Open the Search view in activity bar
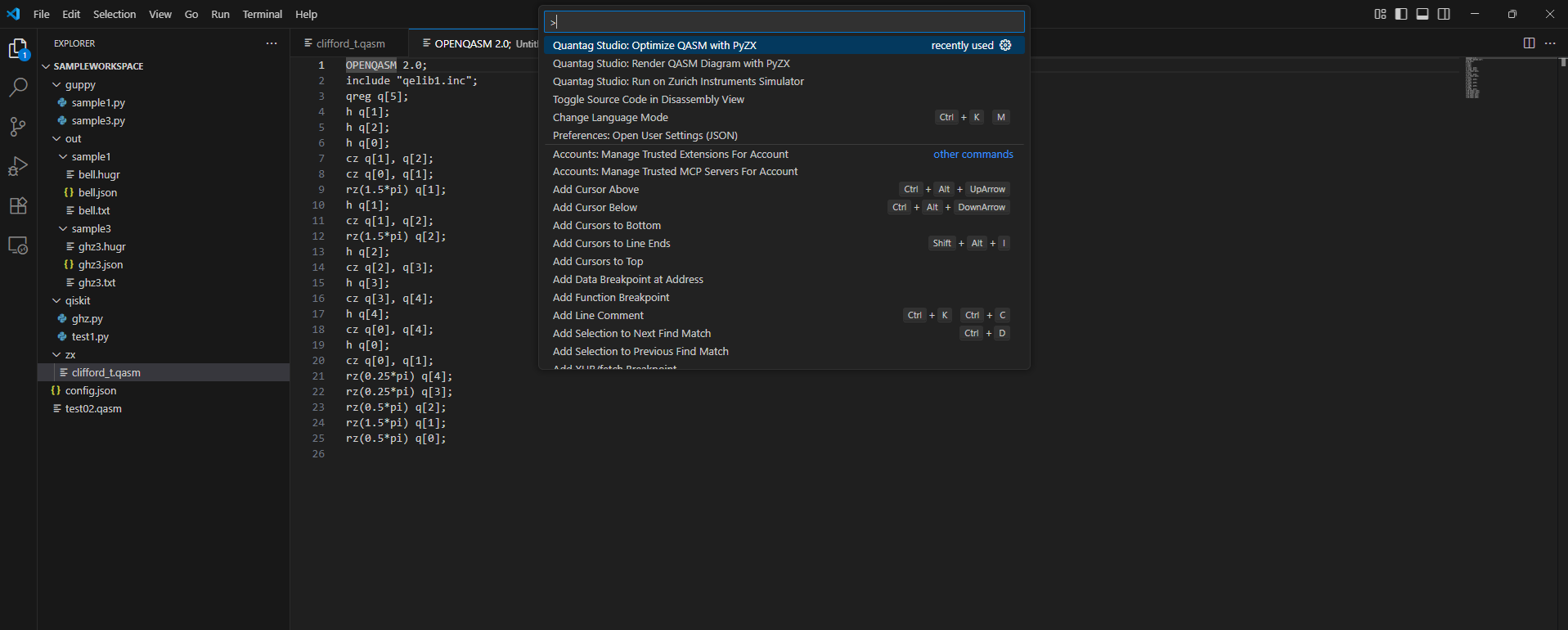1568x630 pixels. pyautogui.click(x=18, y=87)
